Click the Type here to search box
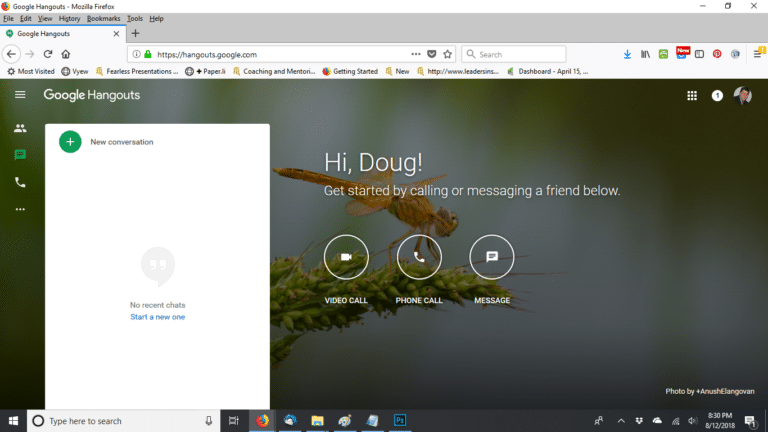Image resolution: width=768 pixels, height=432 pixels. [123, 421]
